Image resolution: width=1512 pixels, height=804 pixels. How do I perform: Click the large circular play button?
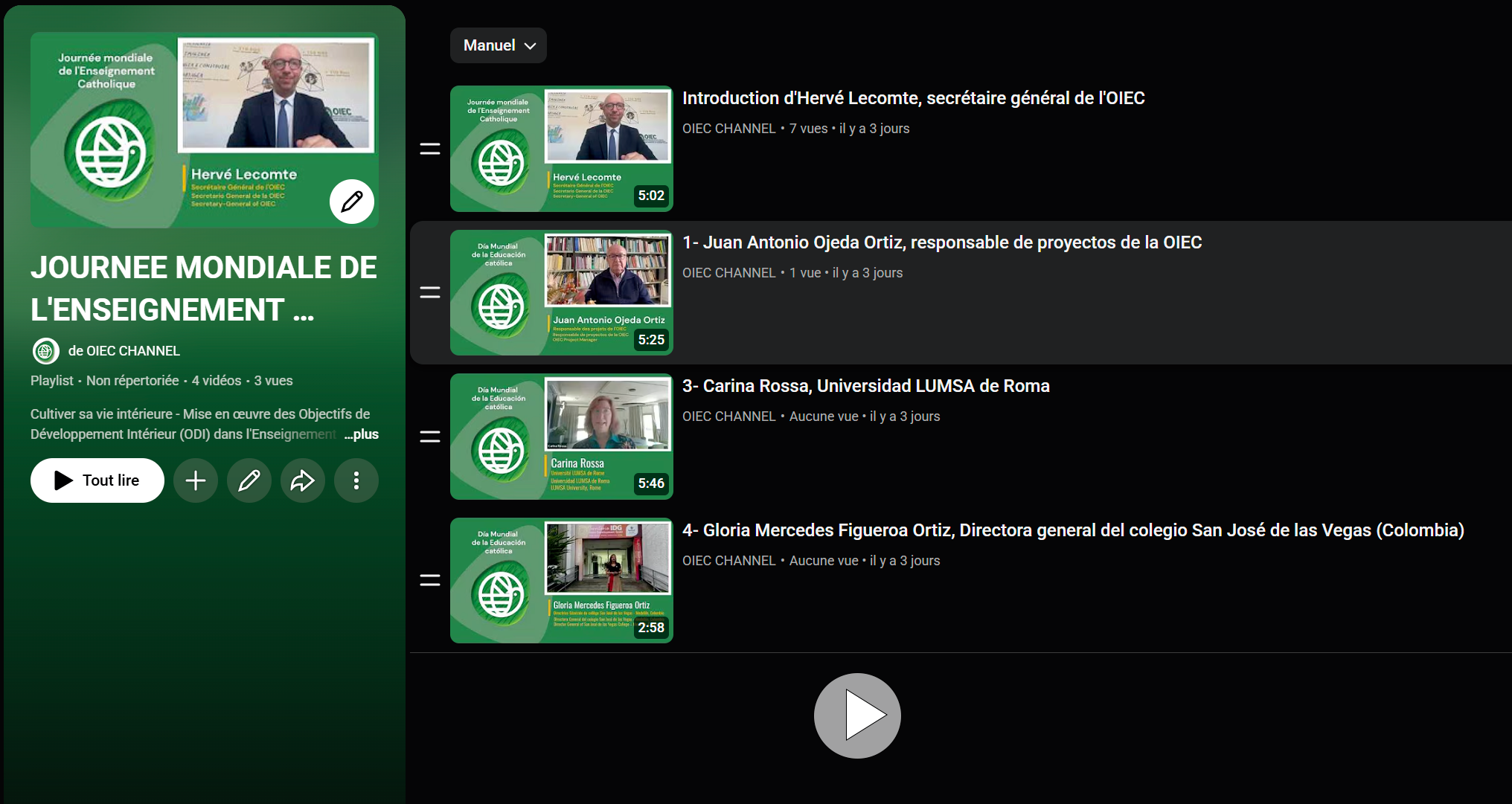pos(857,715)
